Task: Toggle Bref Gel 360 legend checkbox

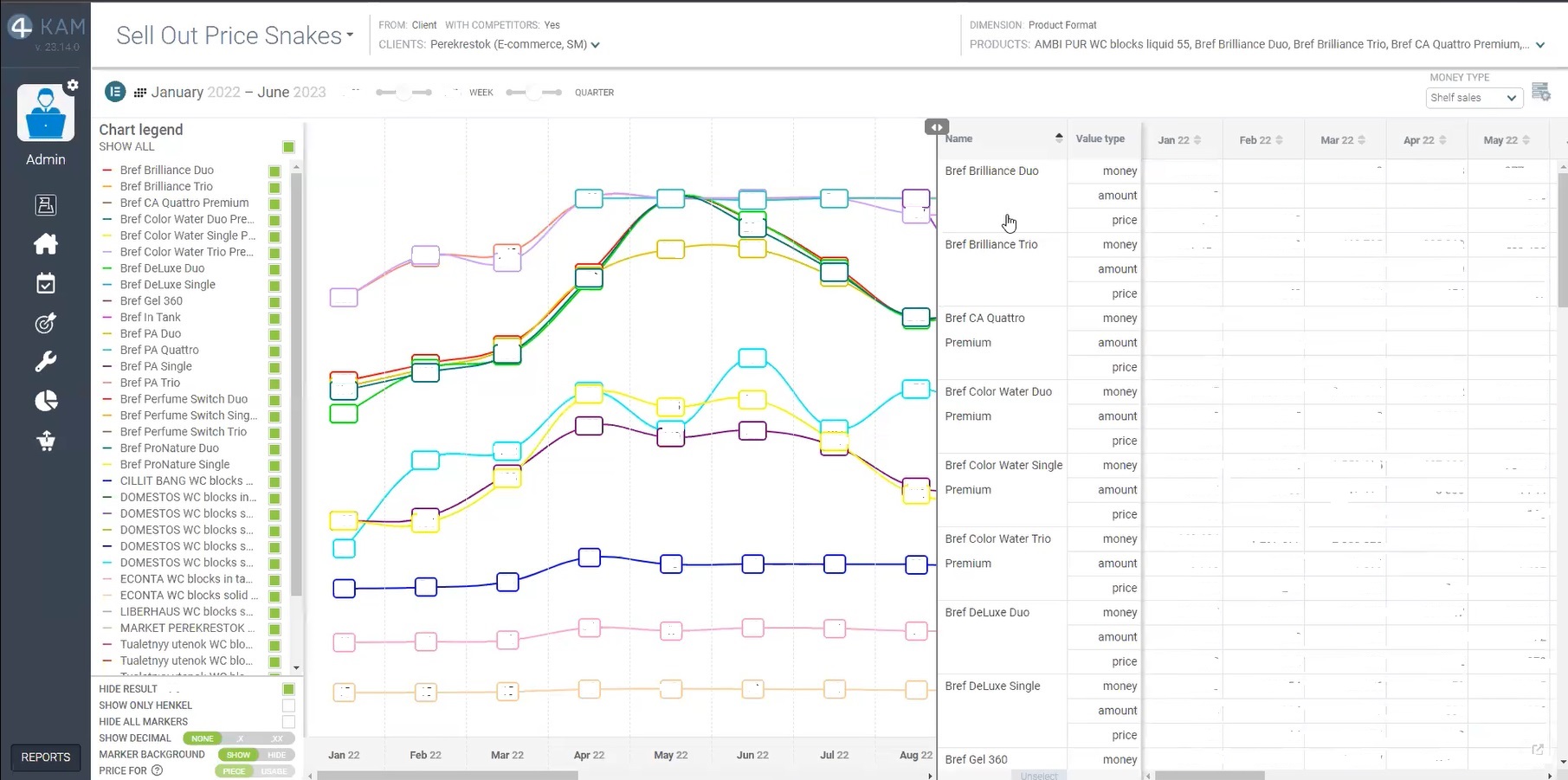Action: click(274, 302)
